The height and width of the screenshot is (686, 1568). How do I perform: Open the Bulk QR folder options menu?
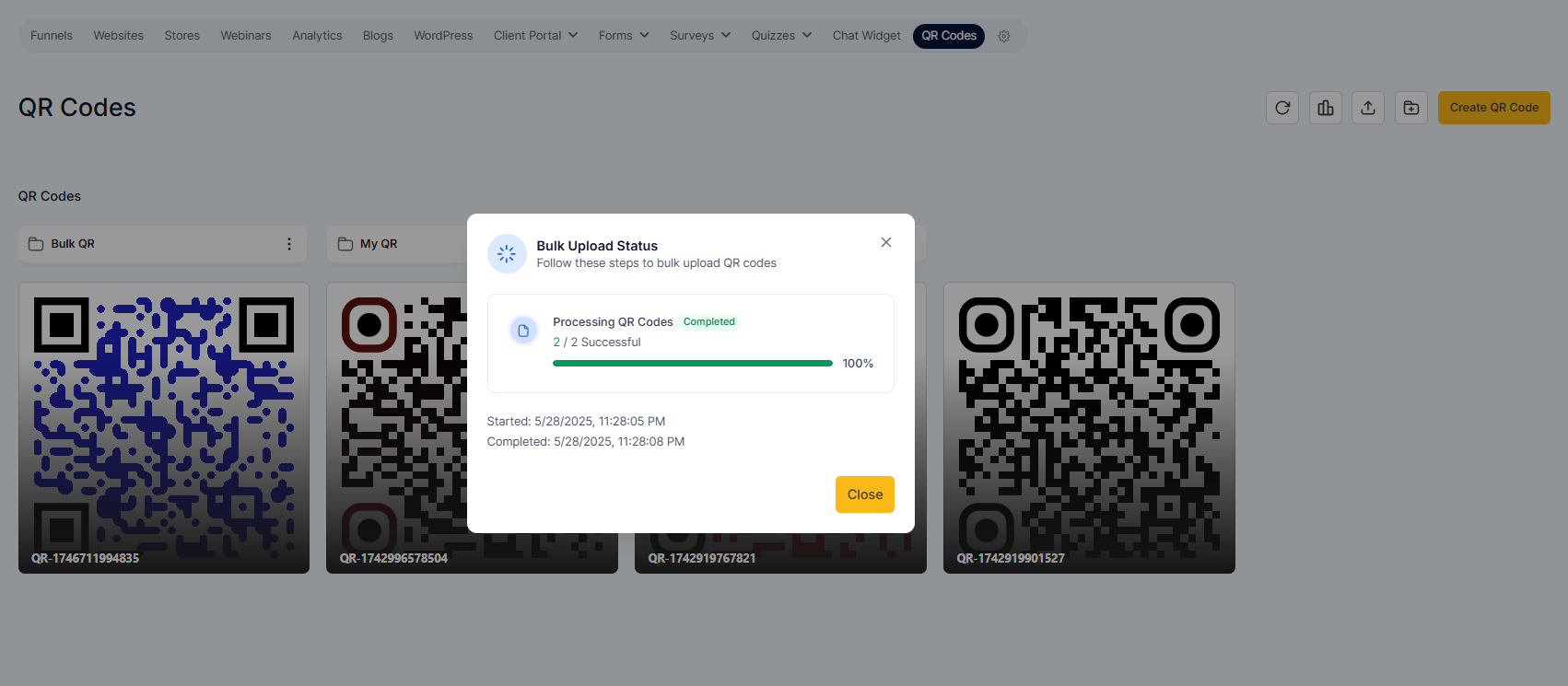289,244
